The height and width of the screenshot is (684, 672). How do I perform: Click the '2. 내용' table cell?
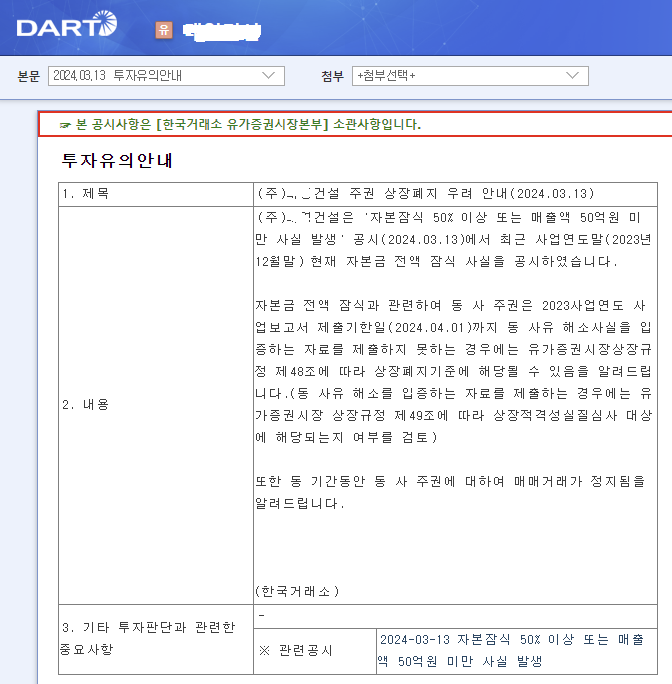pos(156,405)
